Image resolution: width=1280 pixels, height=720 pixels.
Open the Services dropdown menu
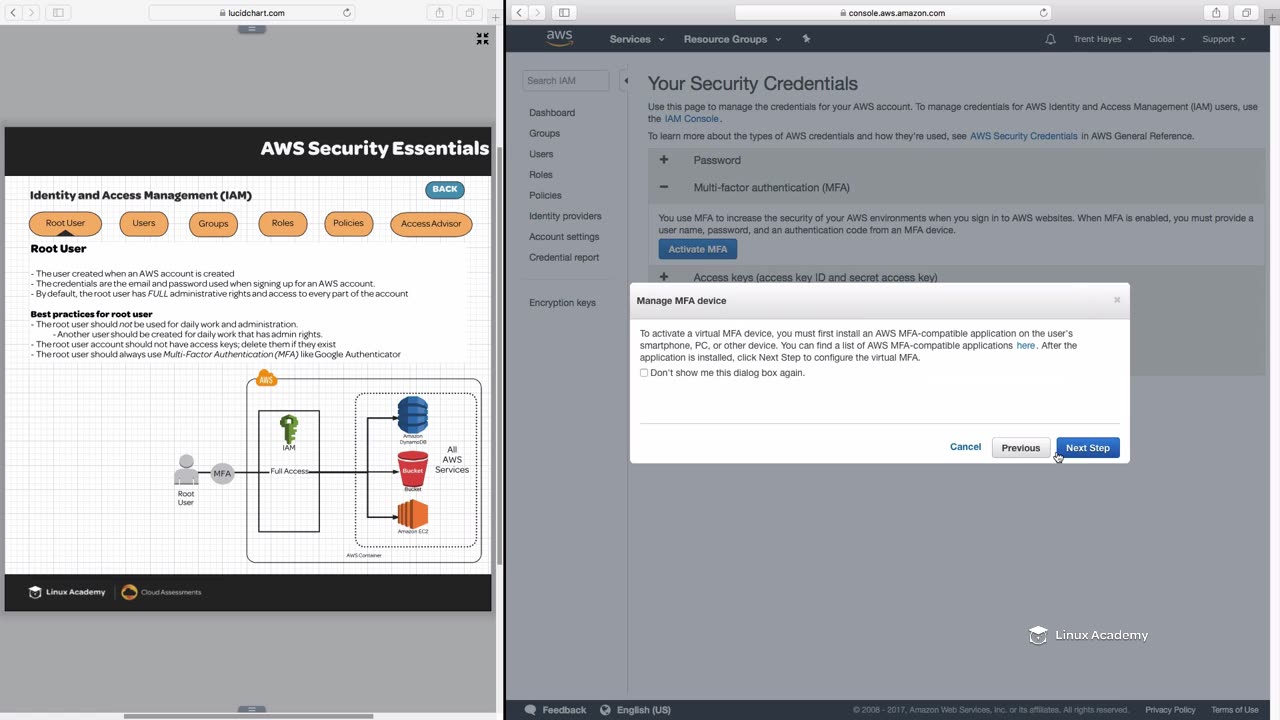coord(637,39)
